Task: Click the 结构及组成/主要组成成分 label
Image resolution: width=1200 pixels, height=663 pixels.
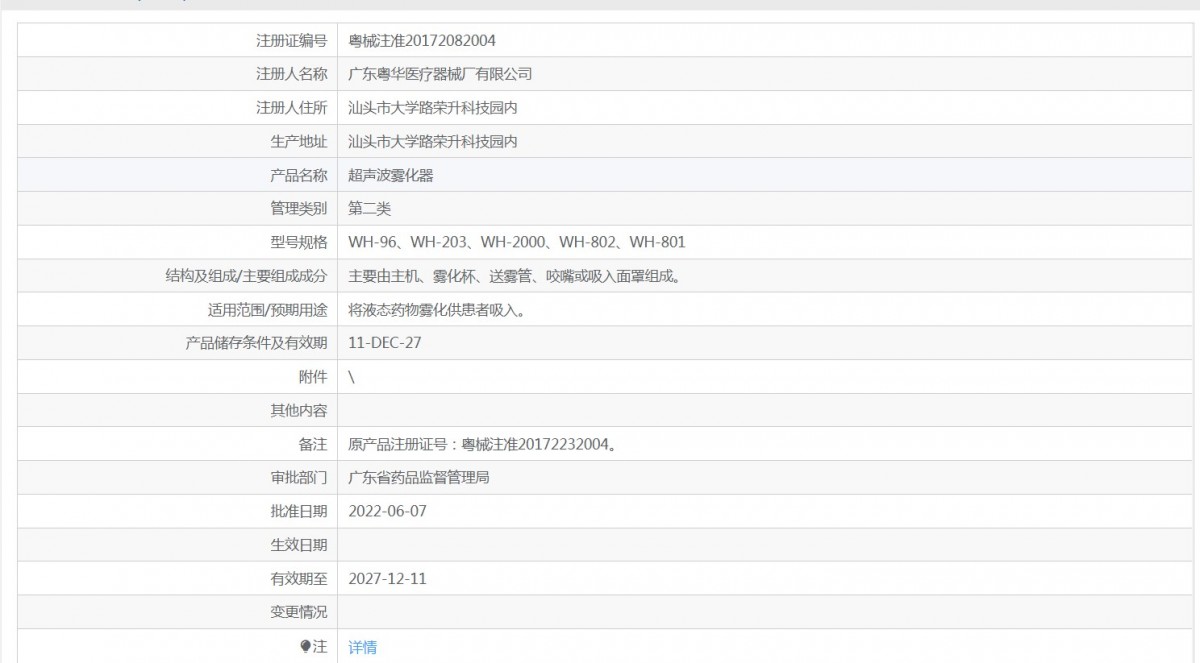Action: (x=246, y=276)
